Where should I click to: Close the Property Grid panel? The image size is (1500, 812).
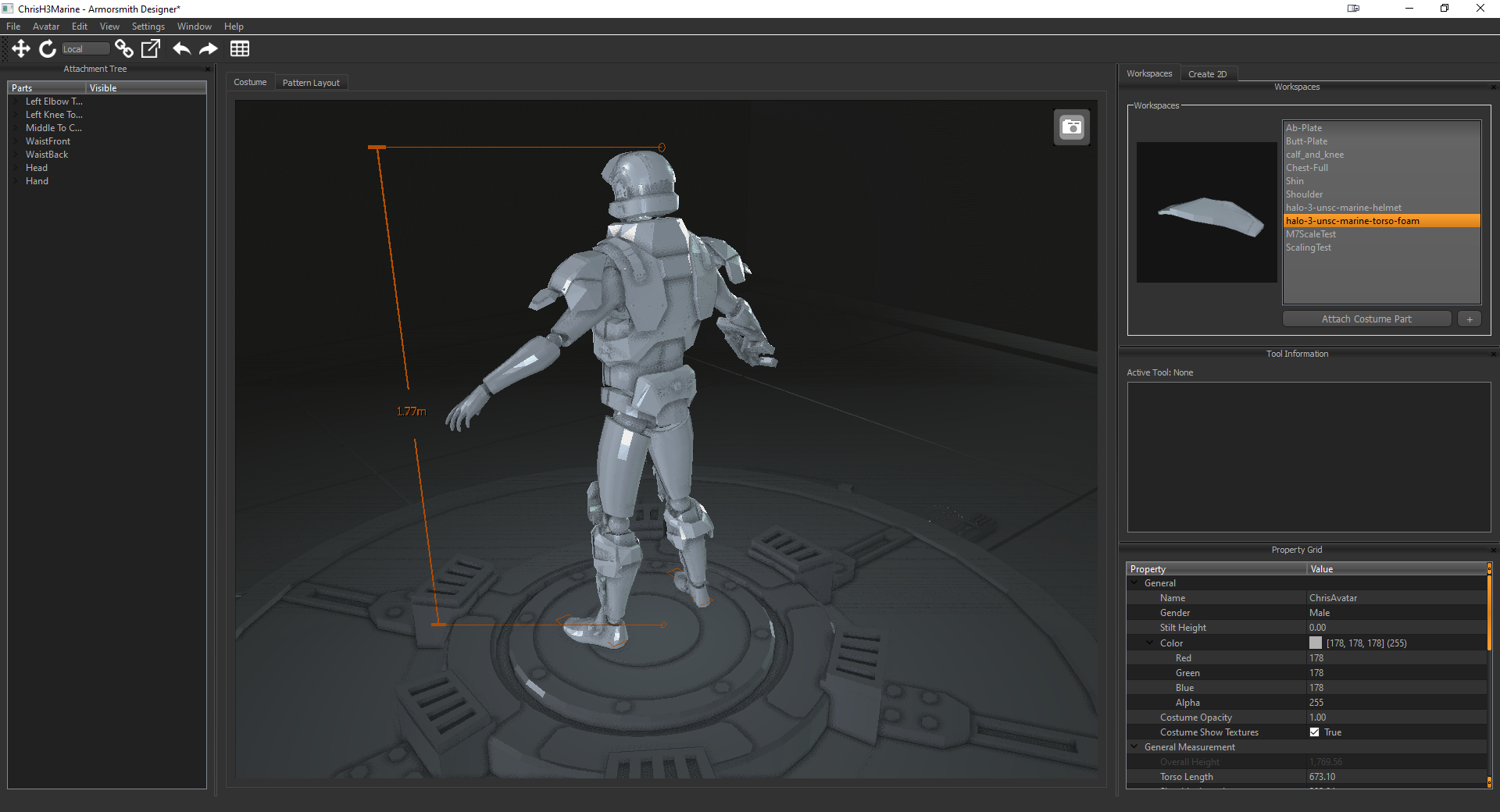pyautogui.click(x=1493, y=550)
